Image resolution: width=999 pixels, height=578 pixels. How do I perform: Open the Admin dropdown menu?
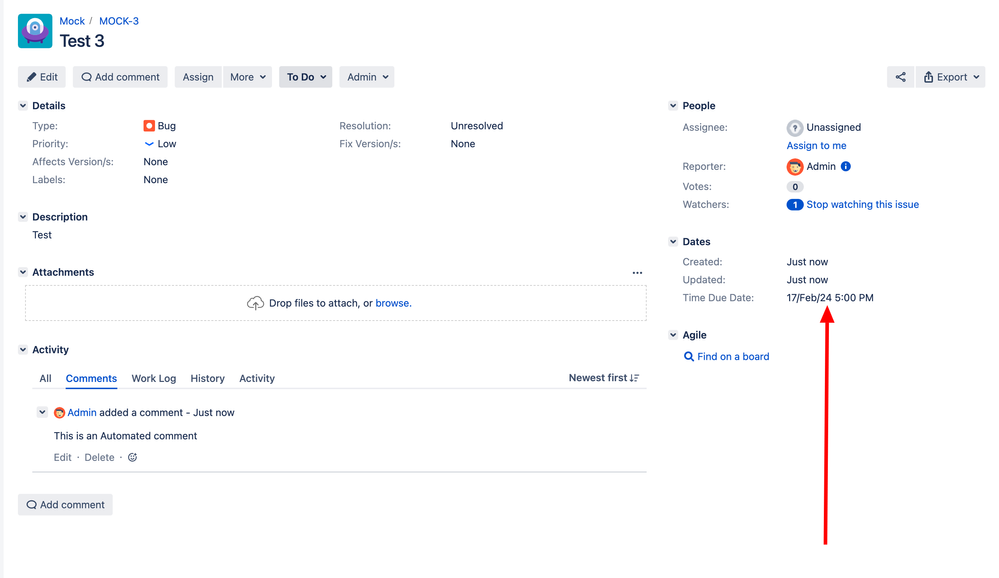click(367, 77)
